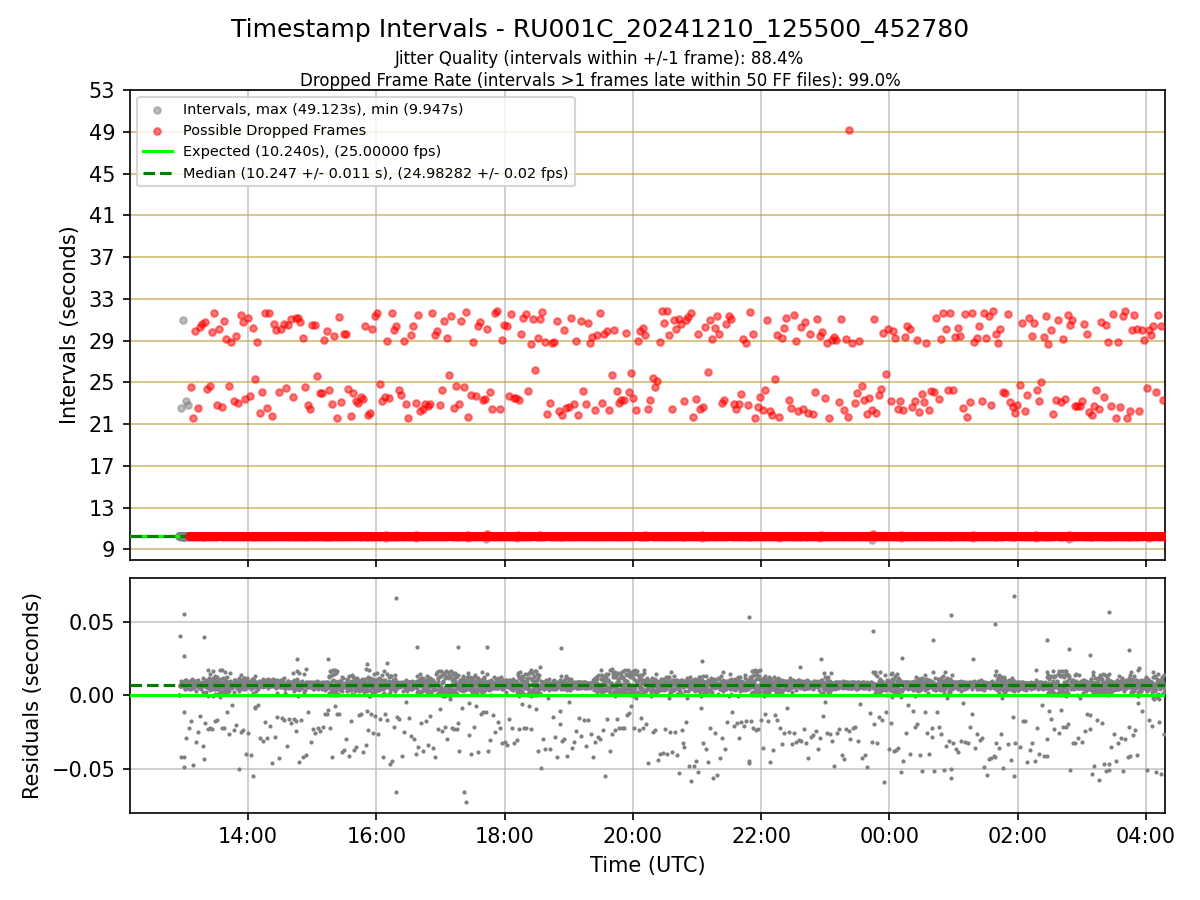1200x900 pixels.
Task: Click the 'Median (10.247 +/- 0.011 s)' legend entry
Action: (x=376, y=173)
